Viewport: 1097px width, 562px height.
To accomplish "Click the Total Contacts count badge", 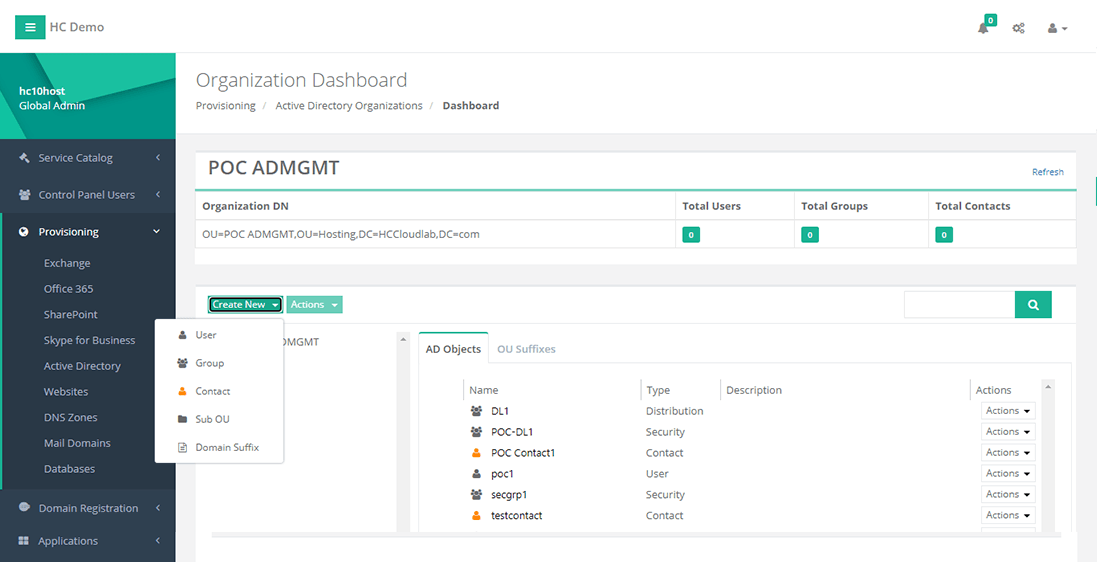I will [x=944, y=235].
